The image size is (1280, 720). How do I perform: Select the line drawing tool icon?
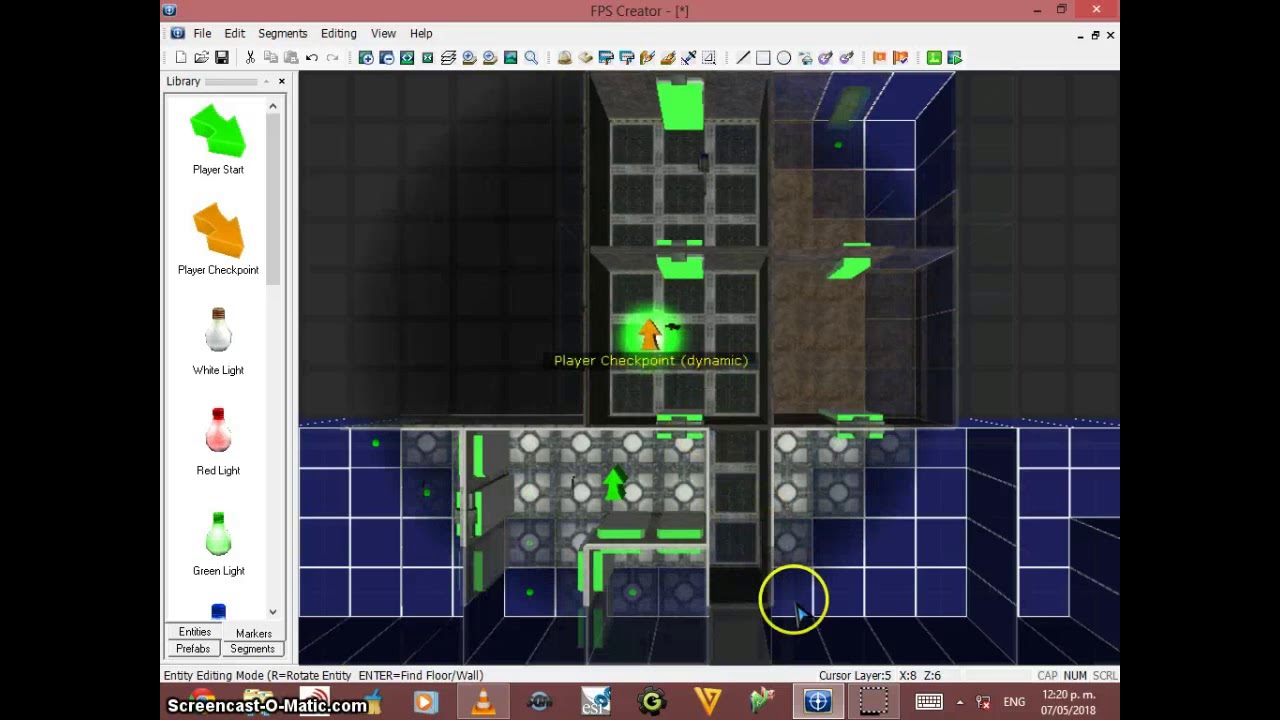743,58
